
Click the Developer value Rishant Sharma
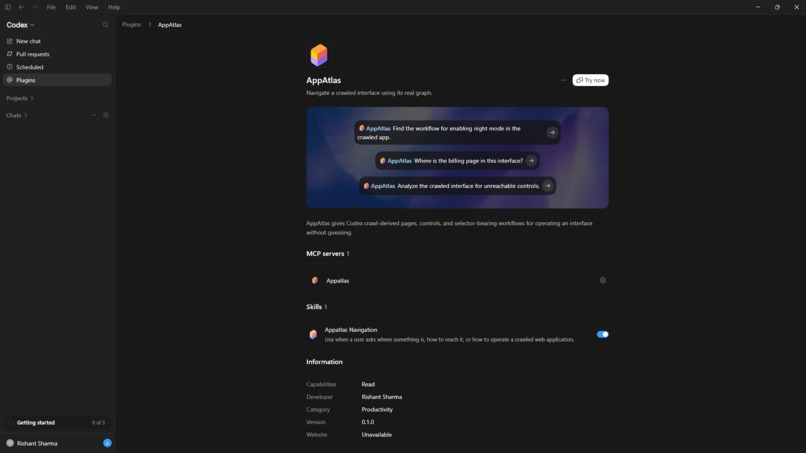tap(381, 397)
